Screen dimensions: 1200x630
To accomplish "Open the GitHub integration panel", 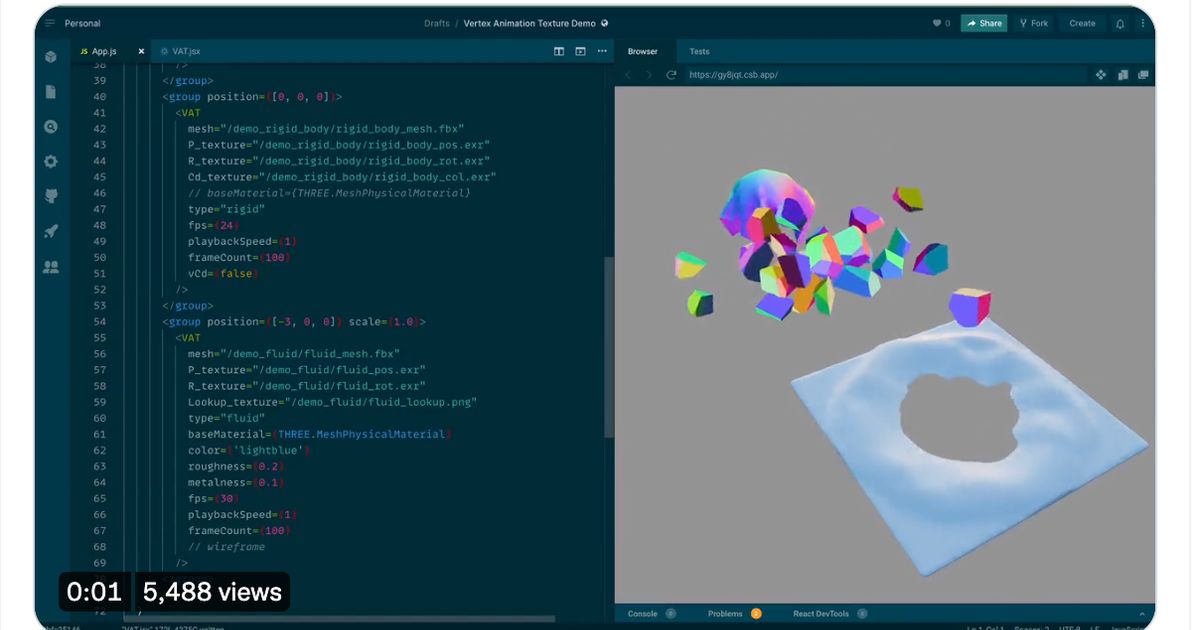I will [50, 196].
